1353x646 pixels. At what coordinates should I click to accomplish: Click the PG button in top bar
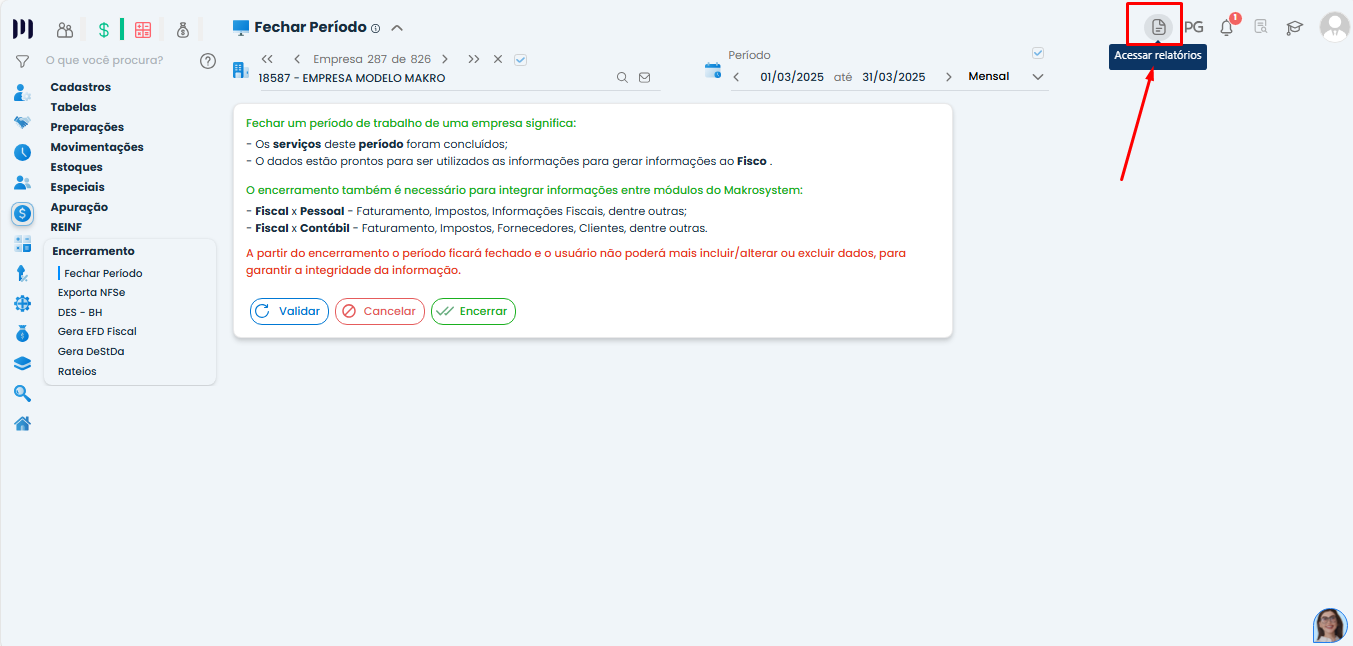tap(1193, 27)
